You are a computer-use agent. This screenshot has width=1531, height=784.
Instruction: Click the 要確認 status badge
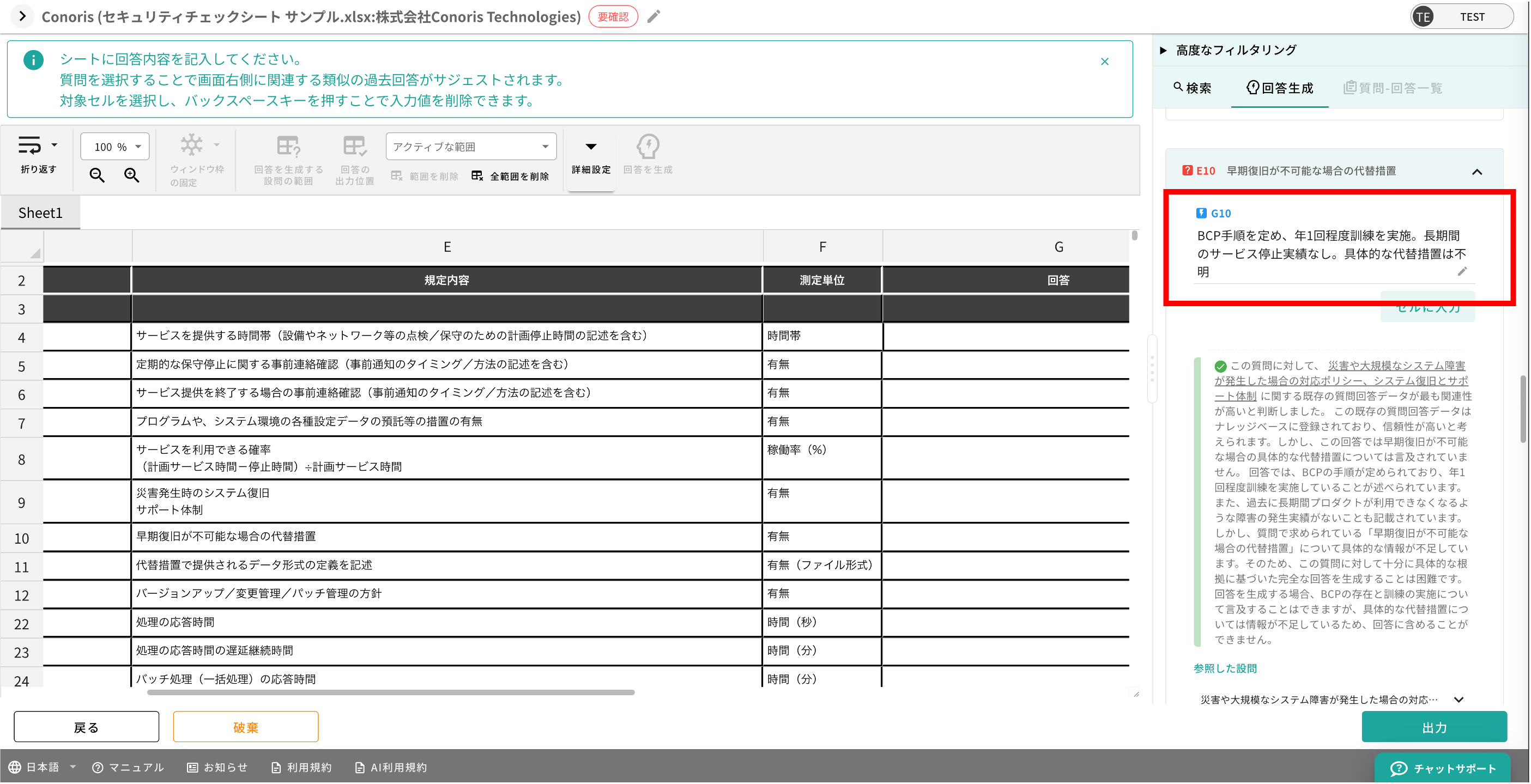pos(613,17)
